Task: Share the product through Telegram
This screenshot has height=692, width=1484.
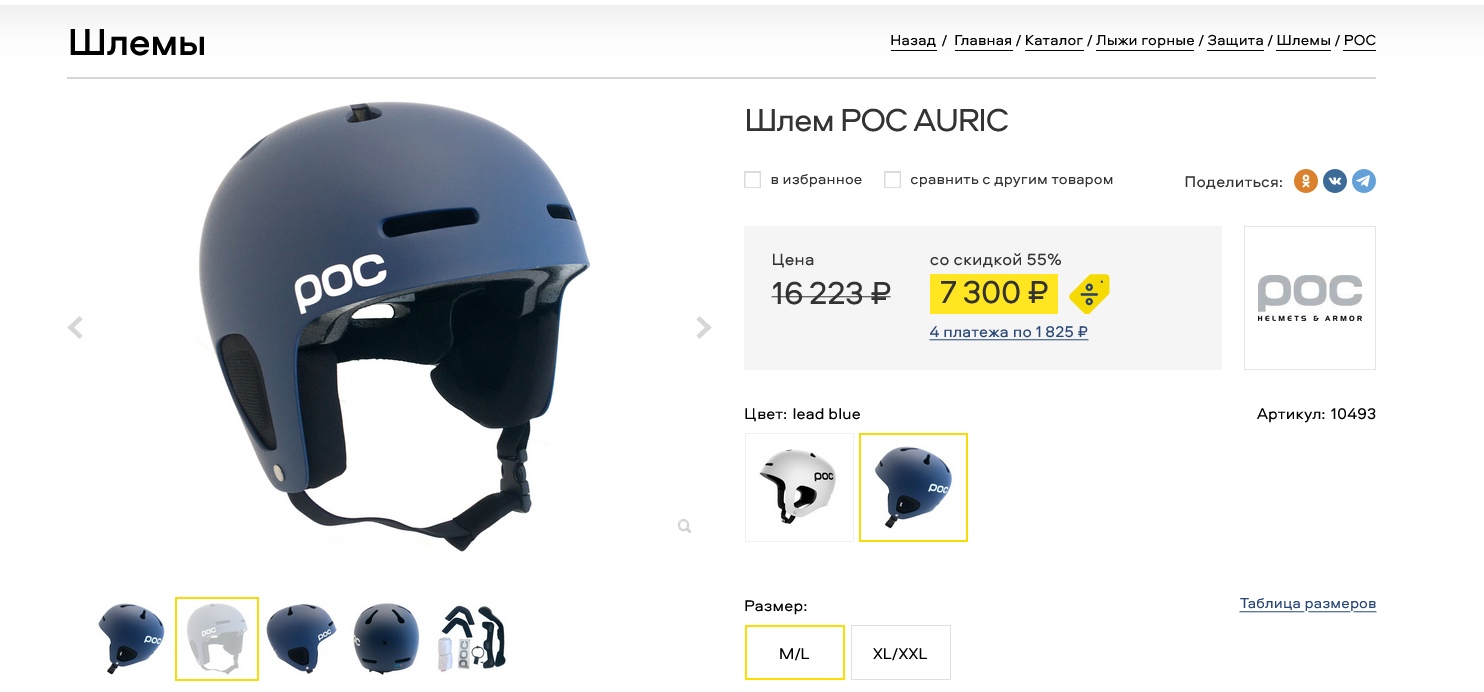Action: click(x=1363, y=181)
